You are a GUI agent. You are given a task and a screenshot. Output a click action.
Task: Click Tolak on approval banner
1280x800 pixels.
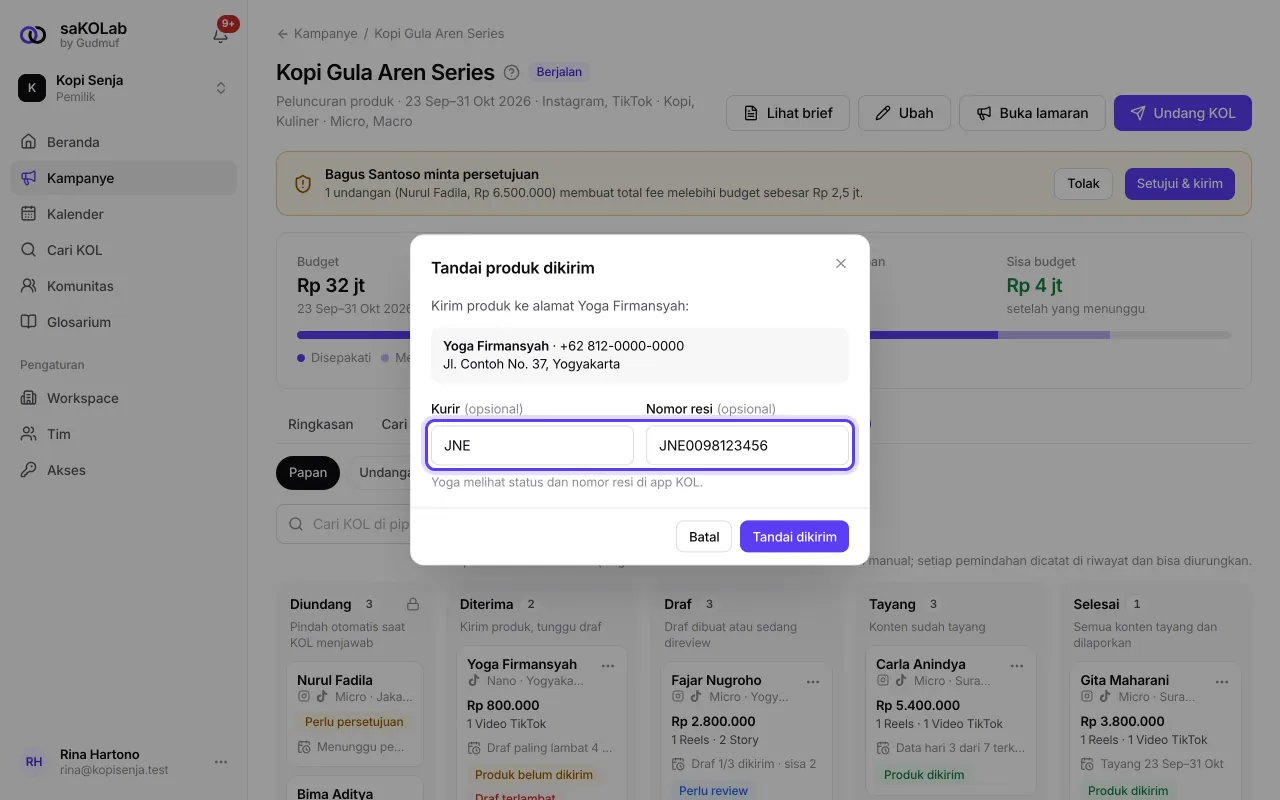click(1083, 184)
